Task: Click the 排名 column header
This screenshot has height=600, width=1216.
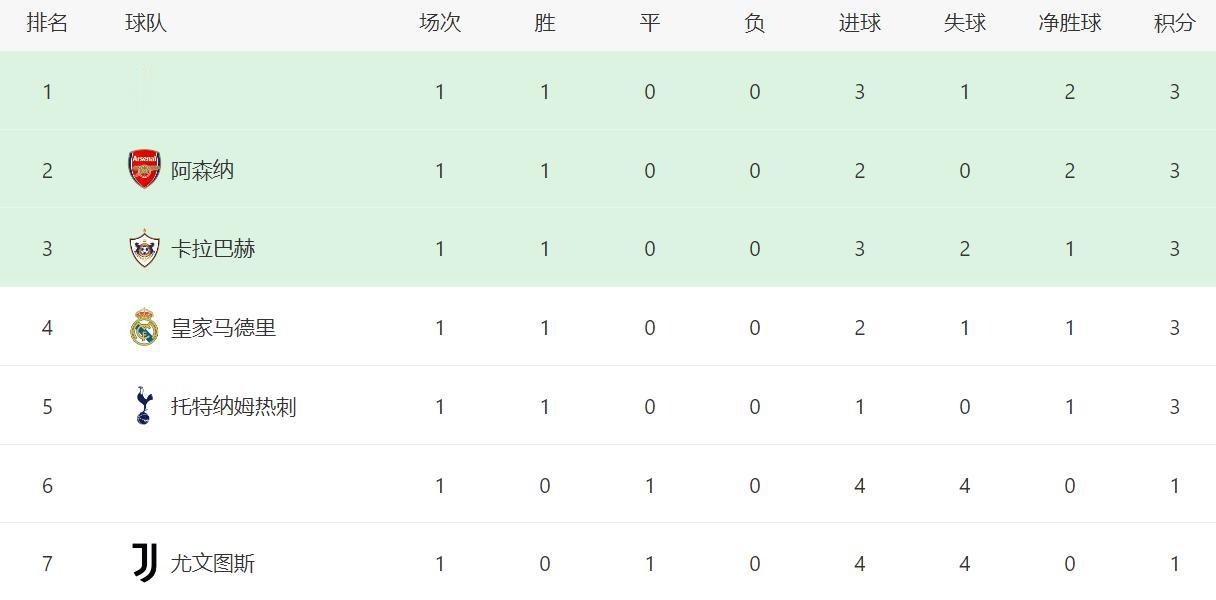Action: coord(47,23)
